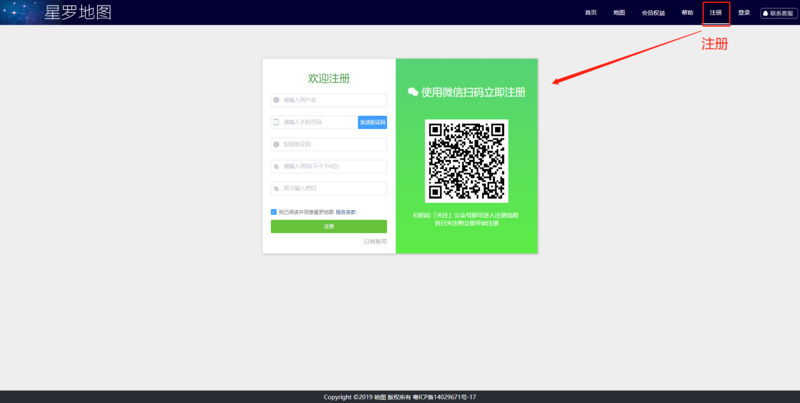Click the 欢迎注册 heading text
This screenshot has height=403, width=800.
point(329,79)
